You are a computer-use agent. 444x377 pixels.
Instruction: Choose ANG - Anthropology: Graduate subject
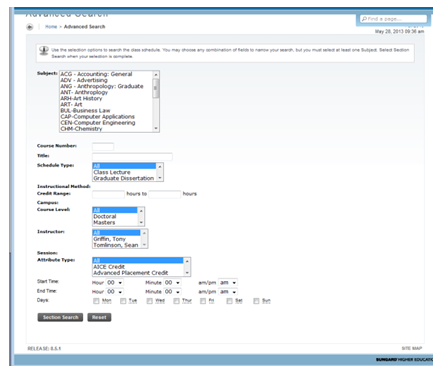(x=102, y=86)
